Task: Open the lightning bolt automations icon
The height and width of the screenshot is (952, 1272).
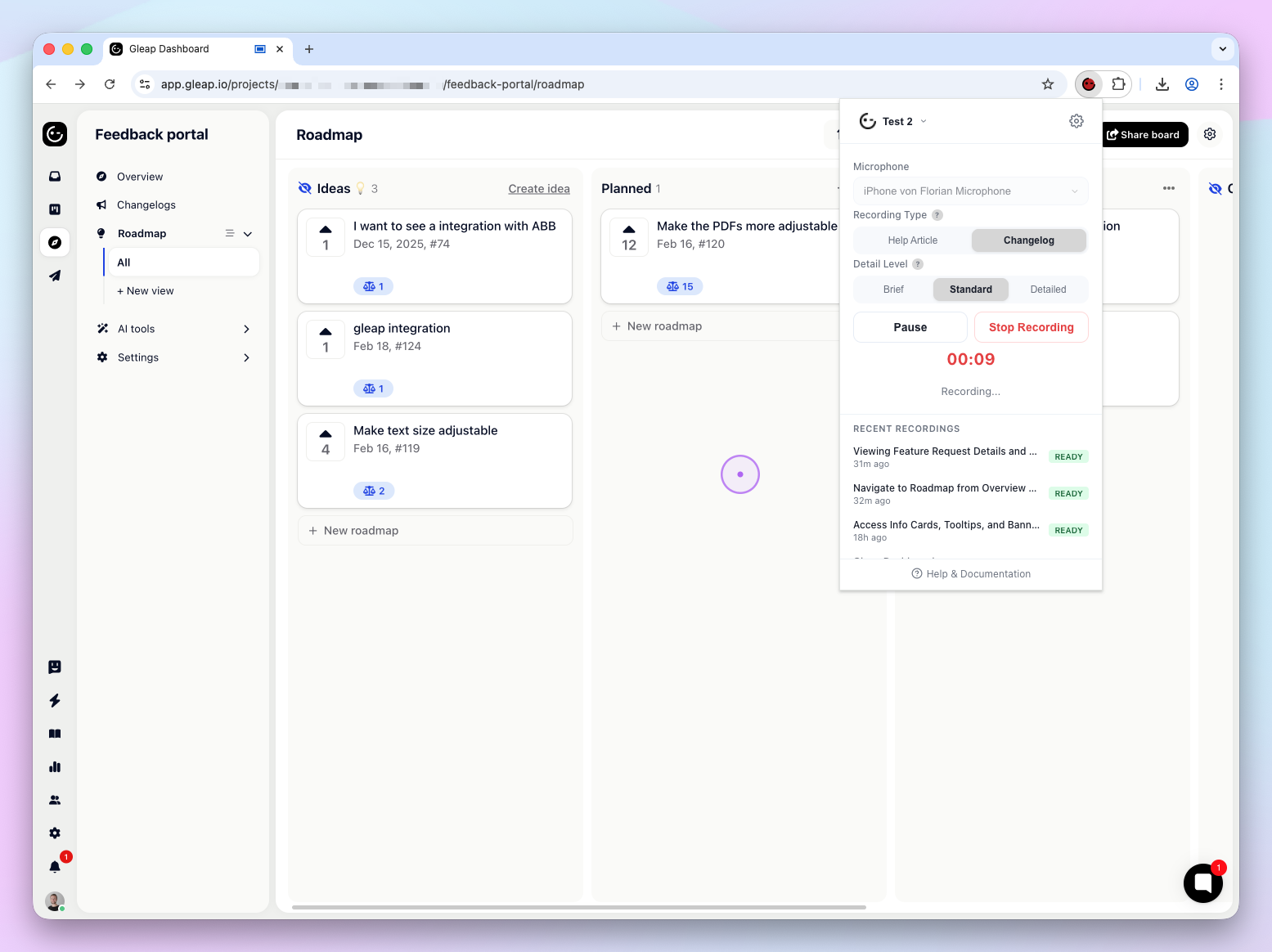Action: 55,700
